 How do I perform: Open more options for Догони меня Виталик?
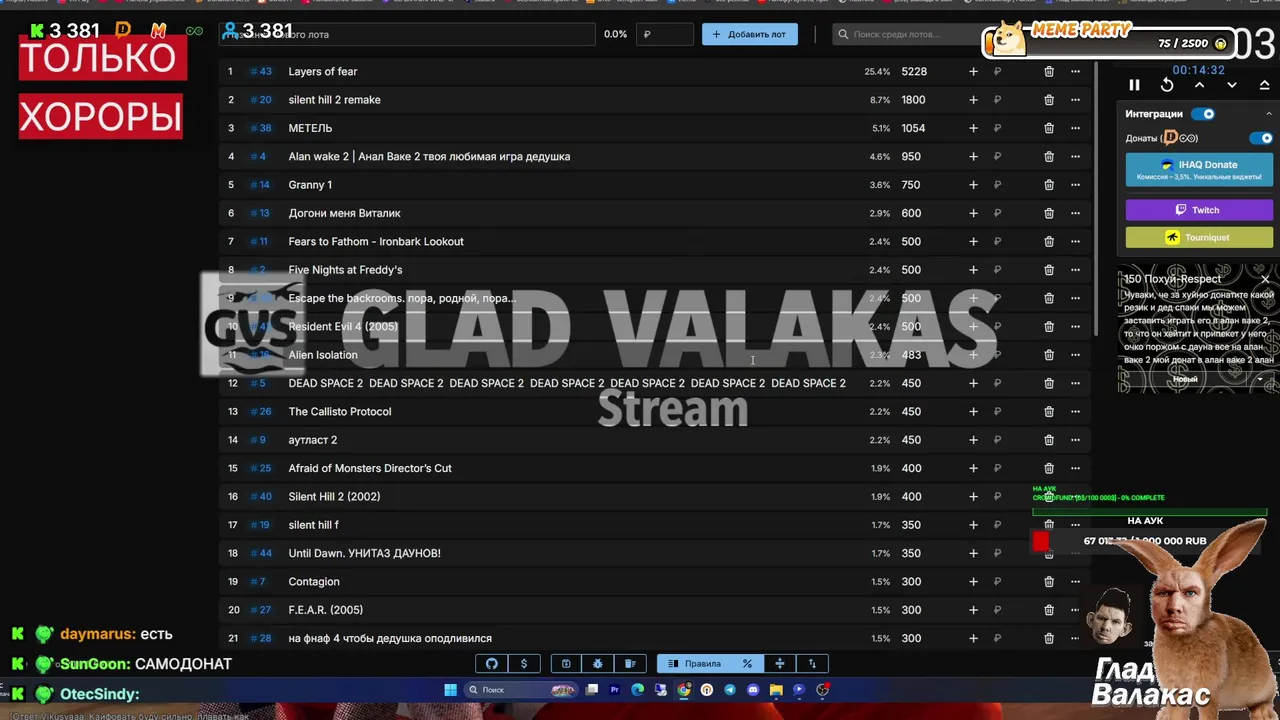pos(1075,213)
